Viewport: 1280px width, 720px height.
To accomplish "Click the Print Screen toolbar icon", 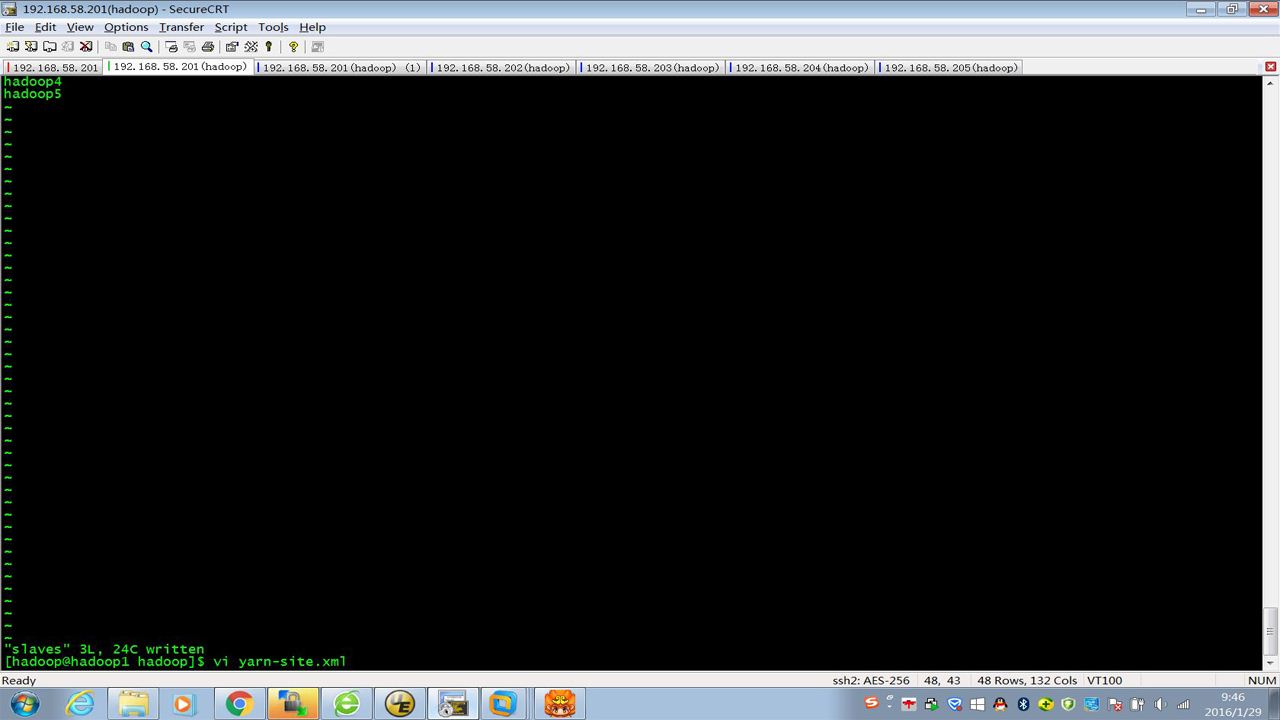I will click(171, 46).
